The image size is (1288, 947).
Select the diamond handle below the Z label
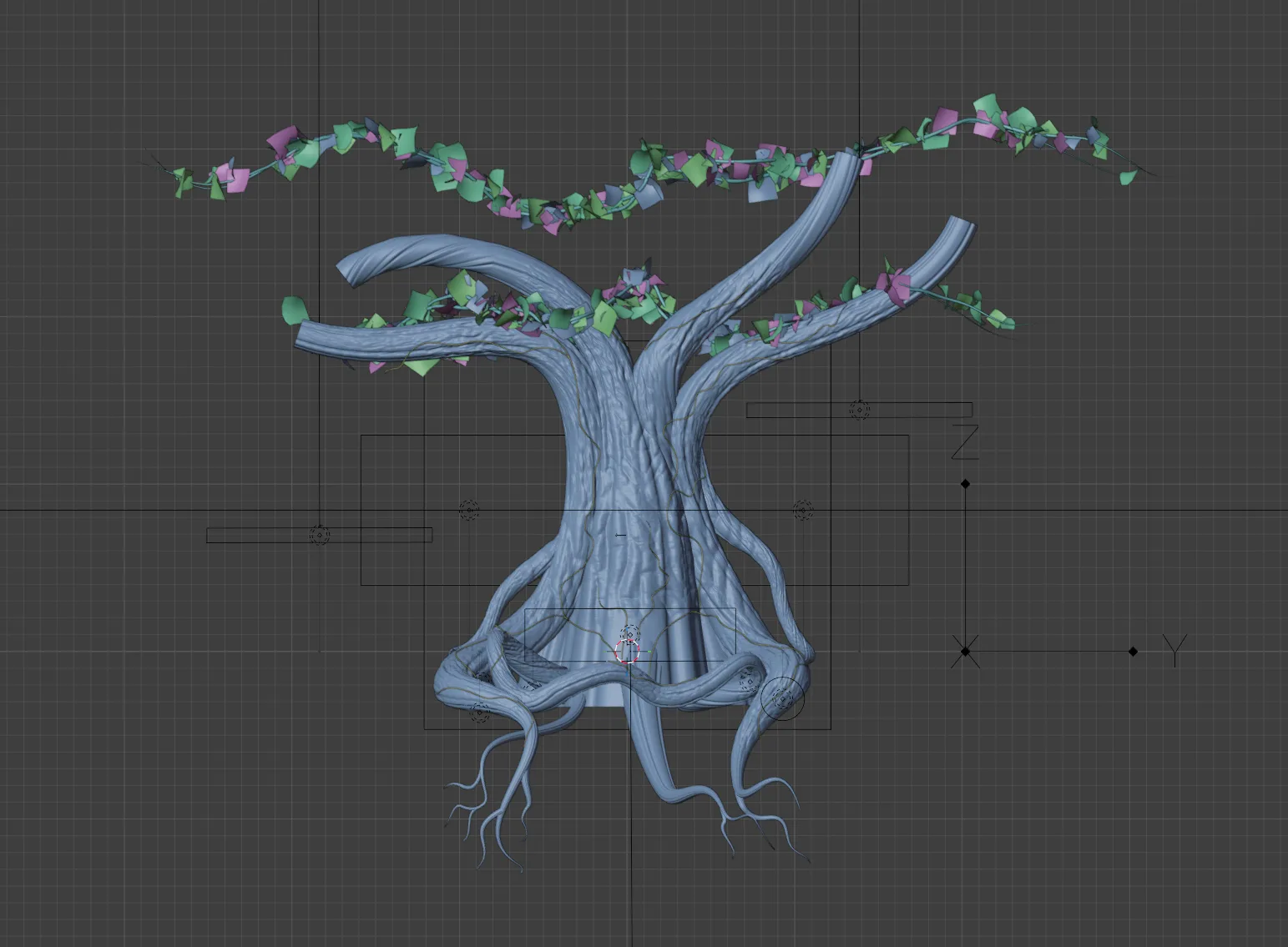[965, 484]
